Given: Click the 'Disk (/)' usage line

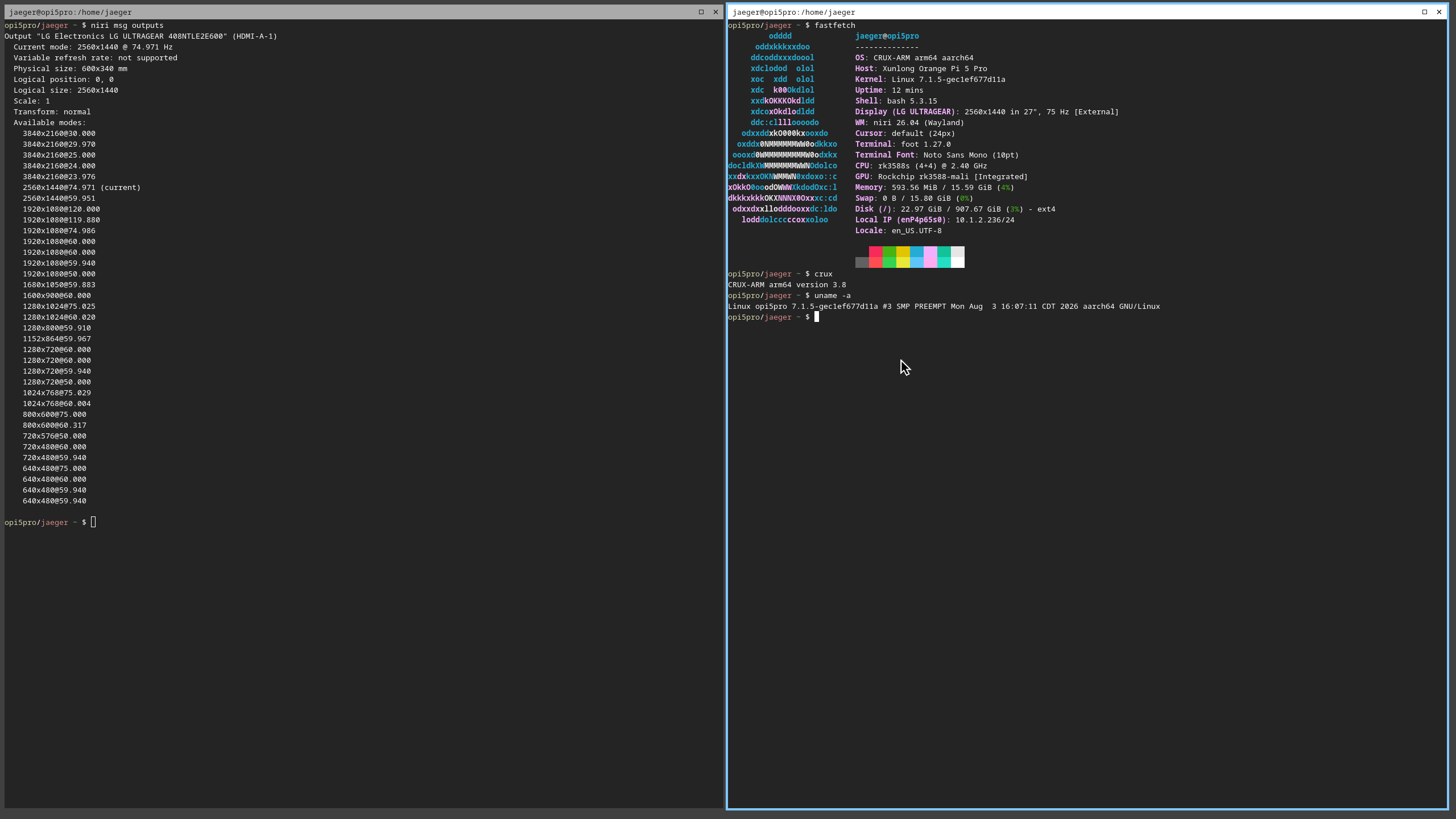Looking at the screenshot, I should click(955, 209).
